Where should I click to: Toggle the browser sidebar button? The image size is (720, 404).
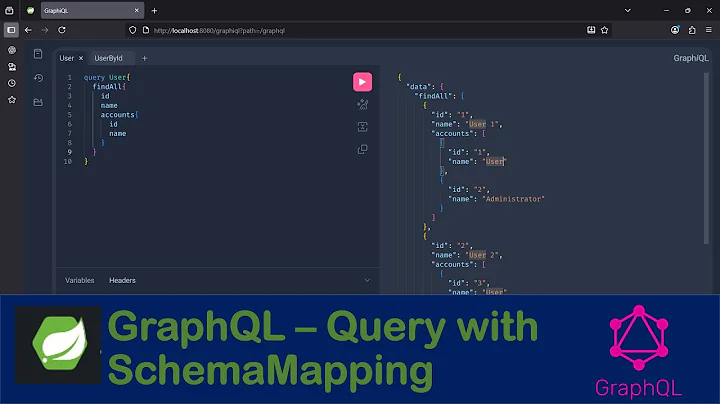[x=11, y=30]
